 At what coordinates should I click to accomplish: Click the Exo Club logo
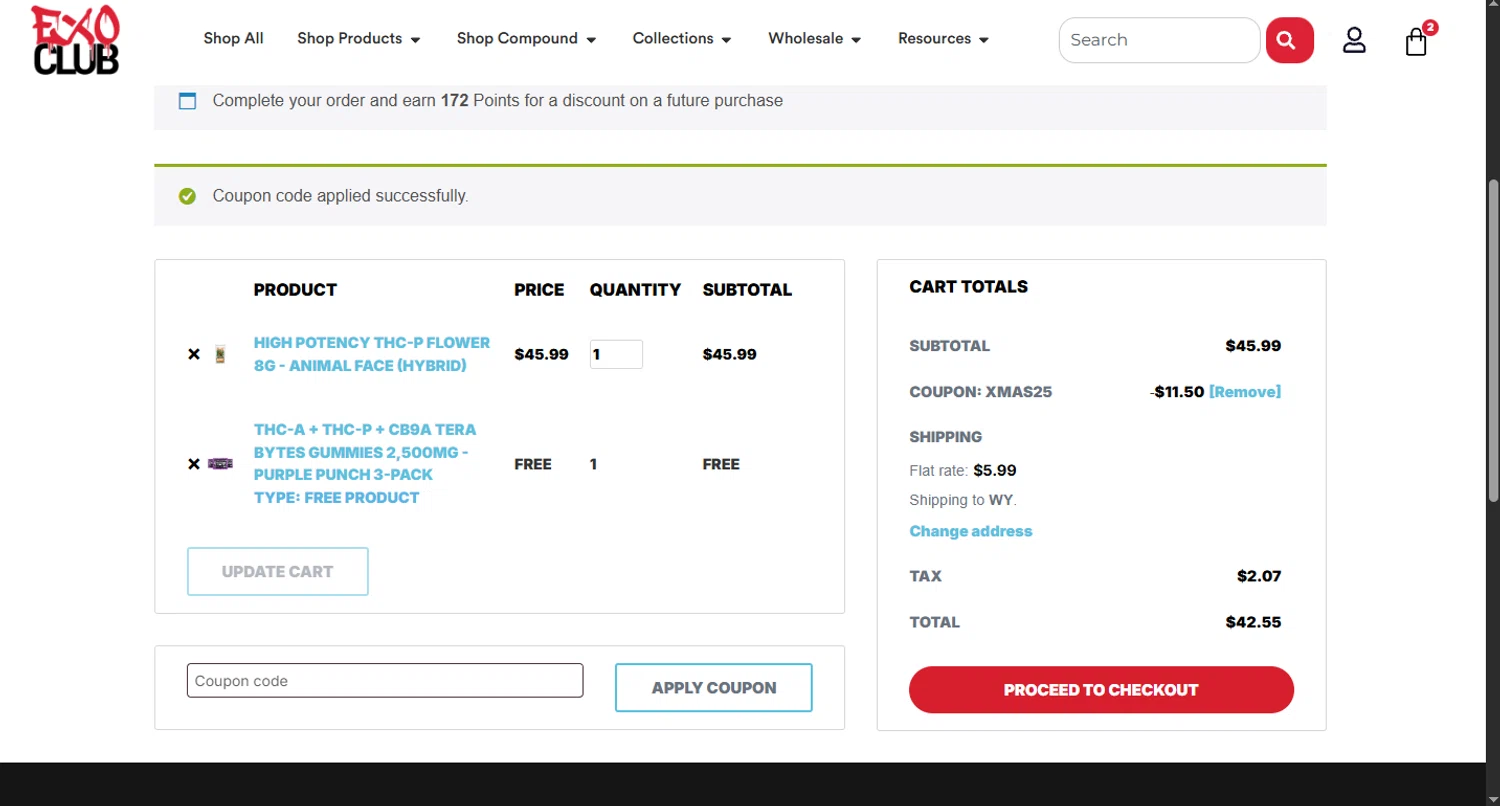pyautogui.click(x=75, y=40)
